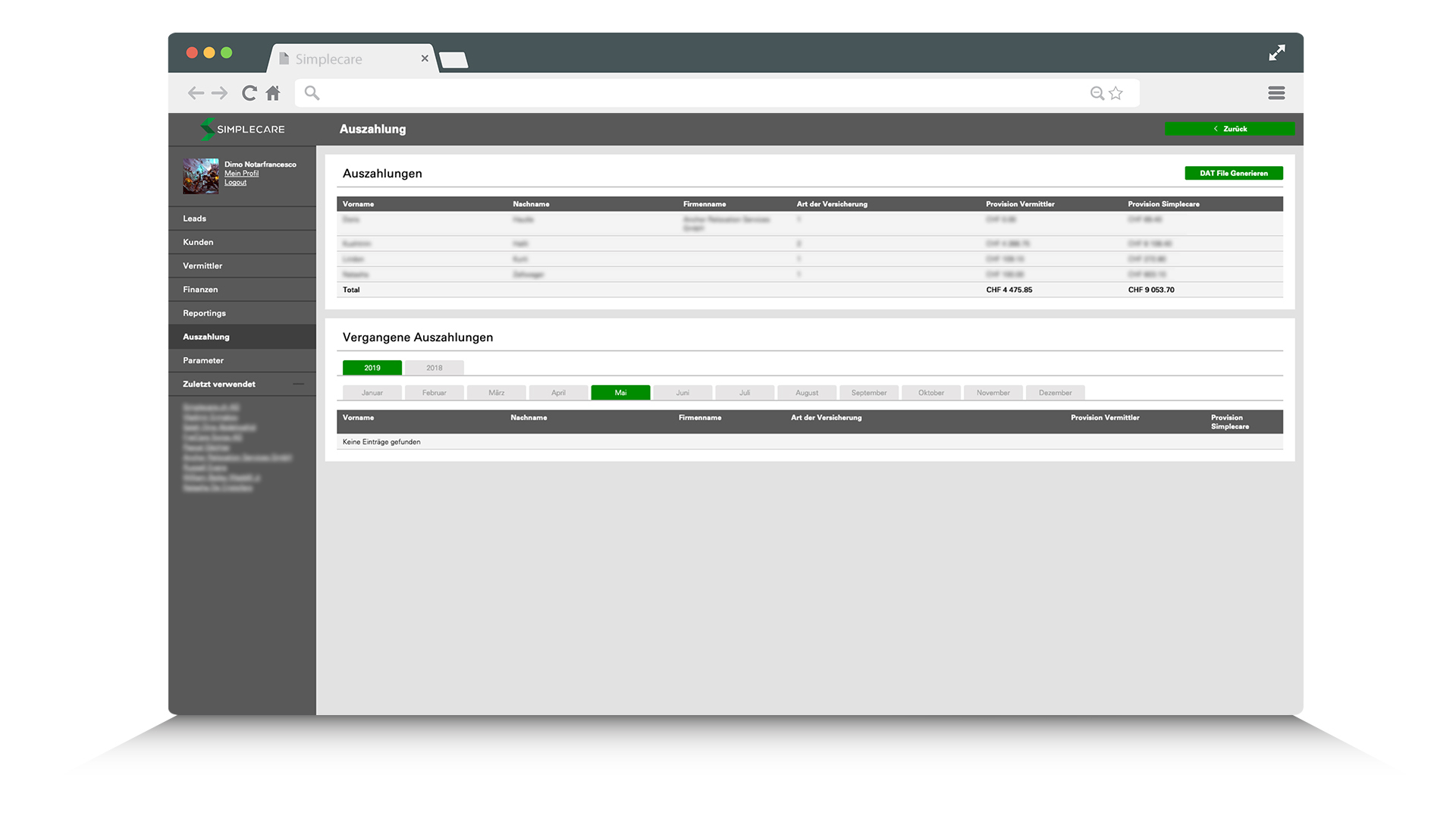Click the DAT File Generieren button
1456x819 pixels.
1234,174
